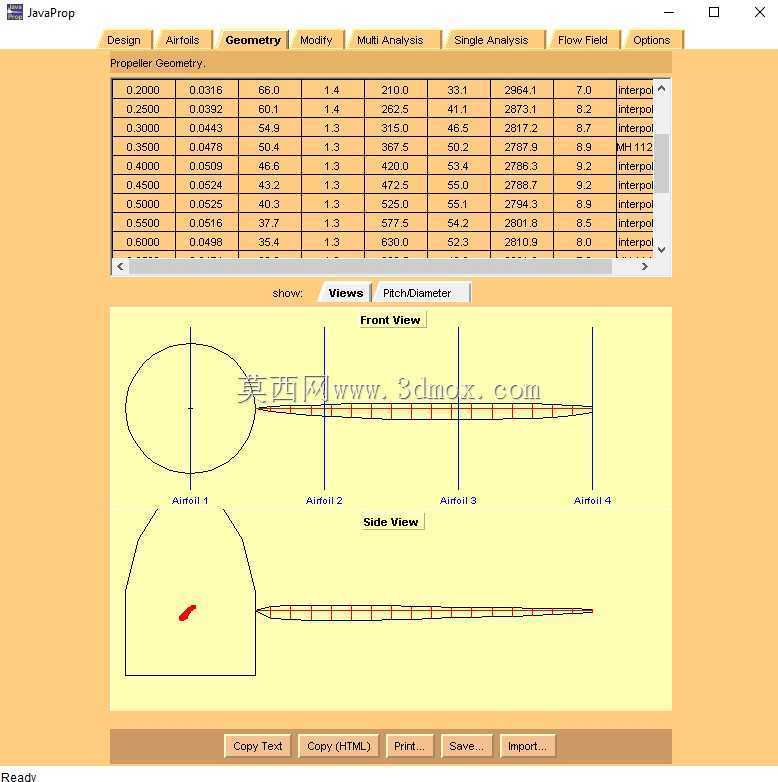The height and width of the screenshot is (782, 778).
Task: Open the Flow Field tab
Action: pyautogui.click(x=583, y=40)
